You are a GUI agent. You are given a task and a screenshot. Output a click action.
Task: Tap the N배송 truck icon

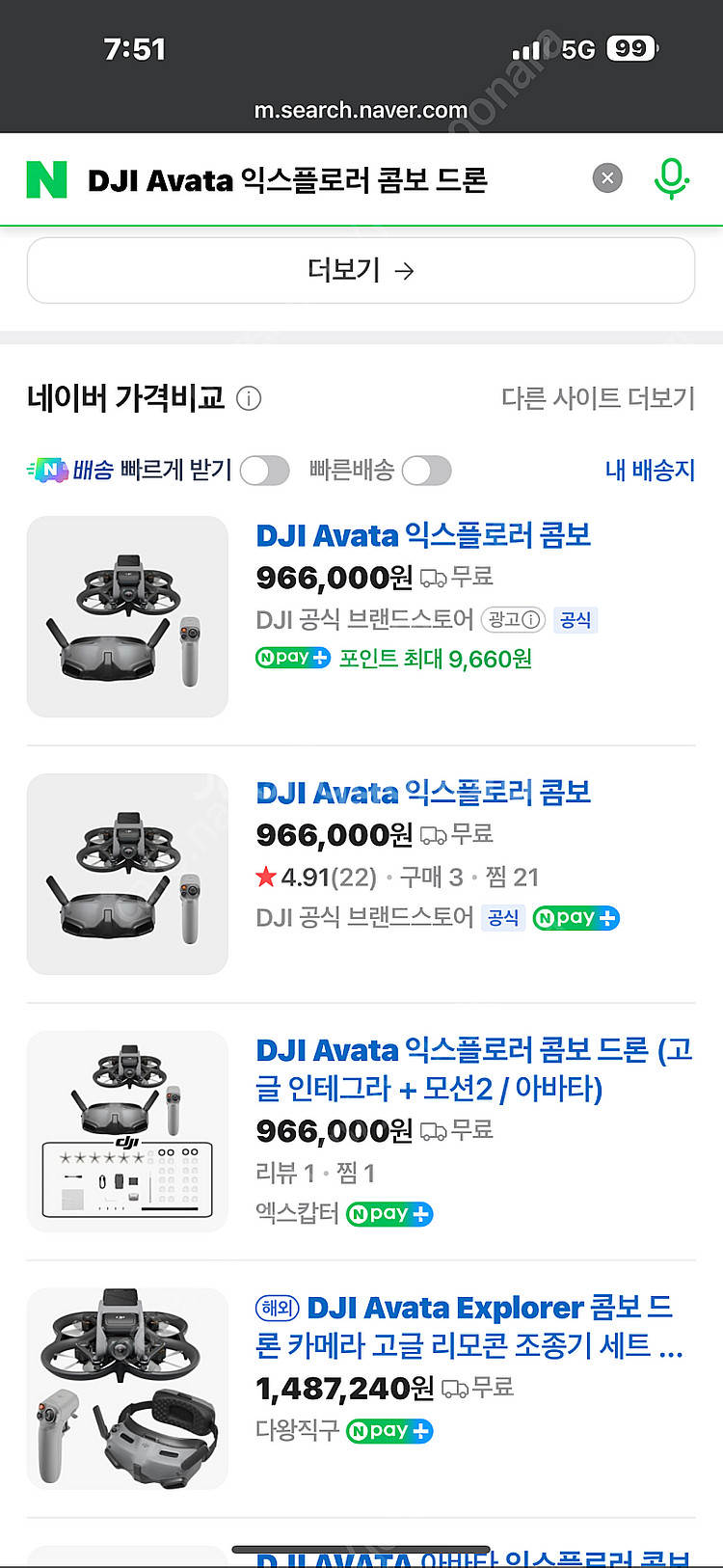pos(47,471)
